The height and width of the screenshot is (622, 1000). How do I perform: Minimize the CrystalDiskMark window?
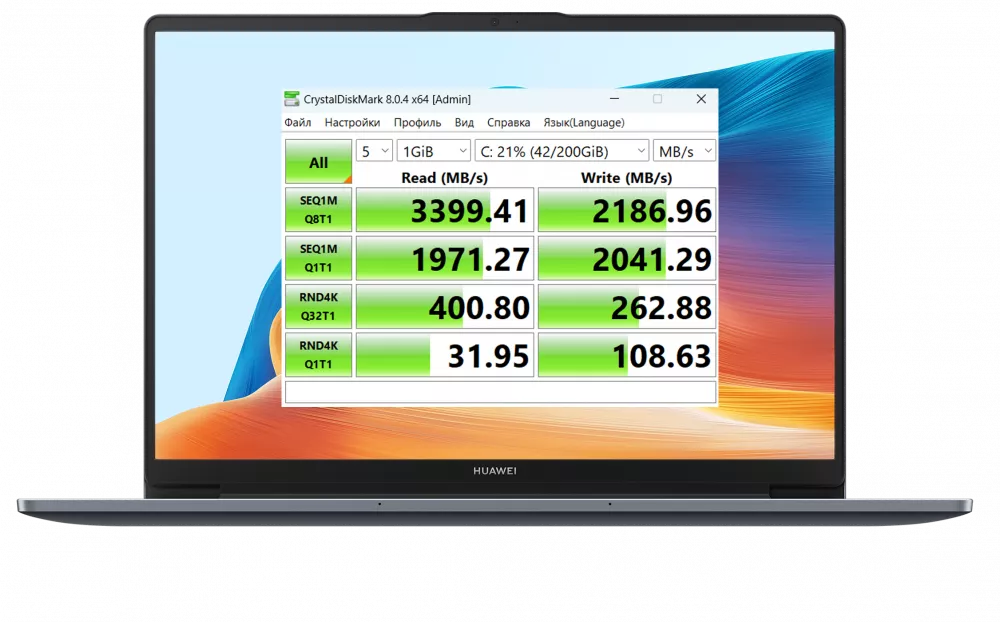click(614, 99)
